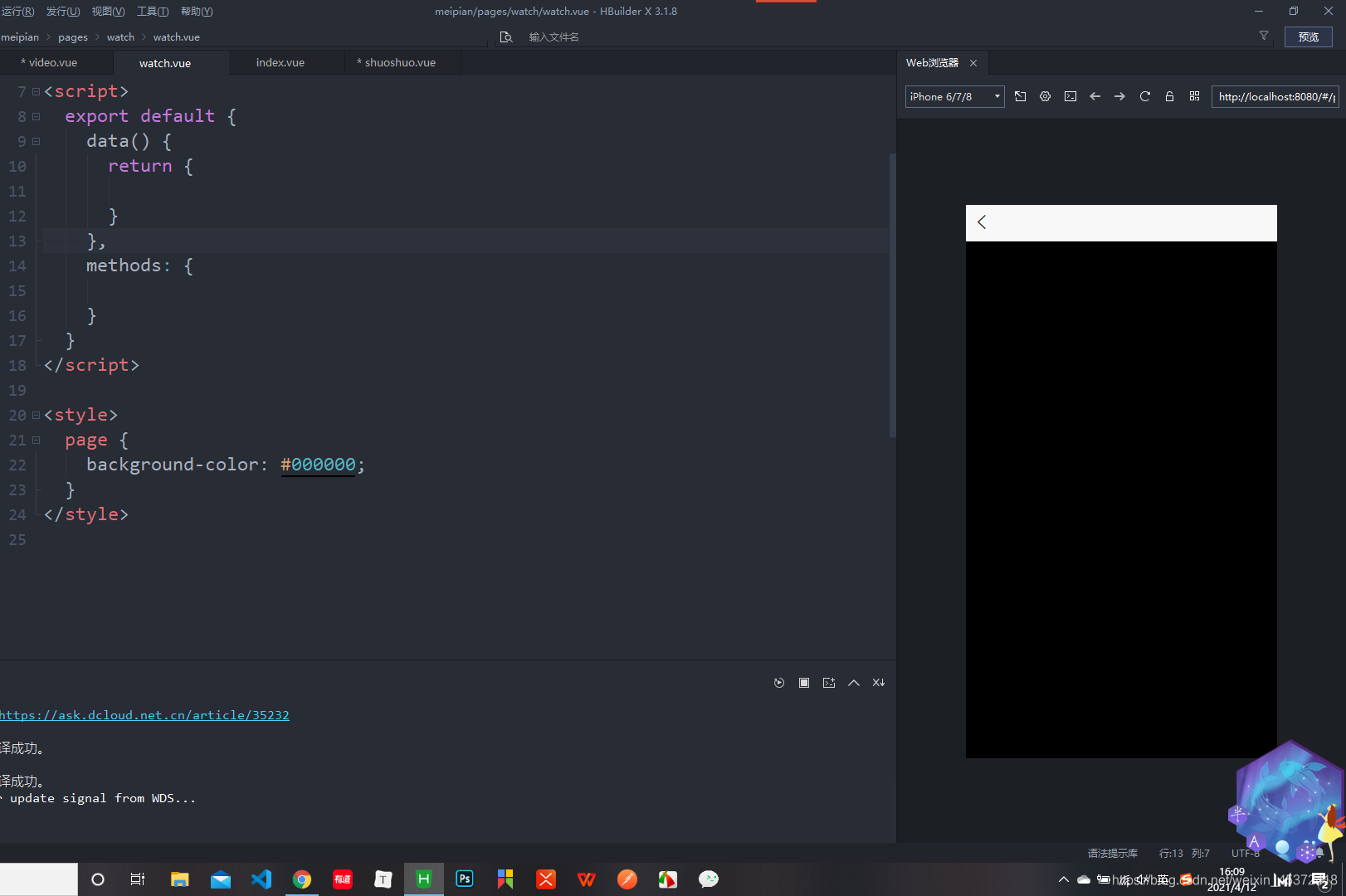Open the 运行(R) menu
1346x896 pixels.
pos(17,11)
